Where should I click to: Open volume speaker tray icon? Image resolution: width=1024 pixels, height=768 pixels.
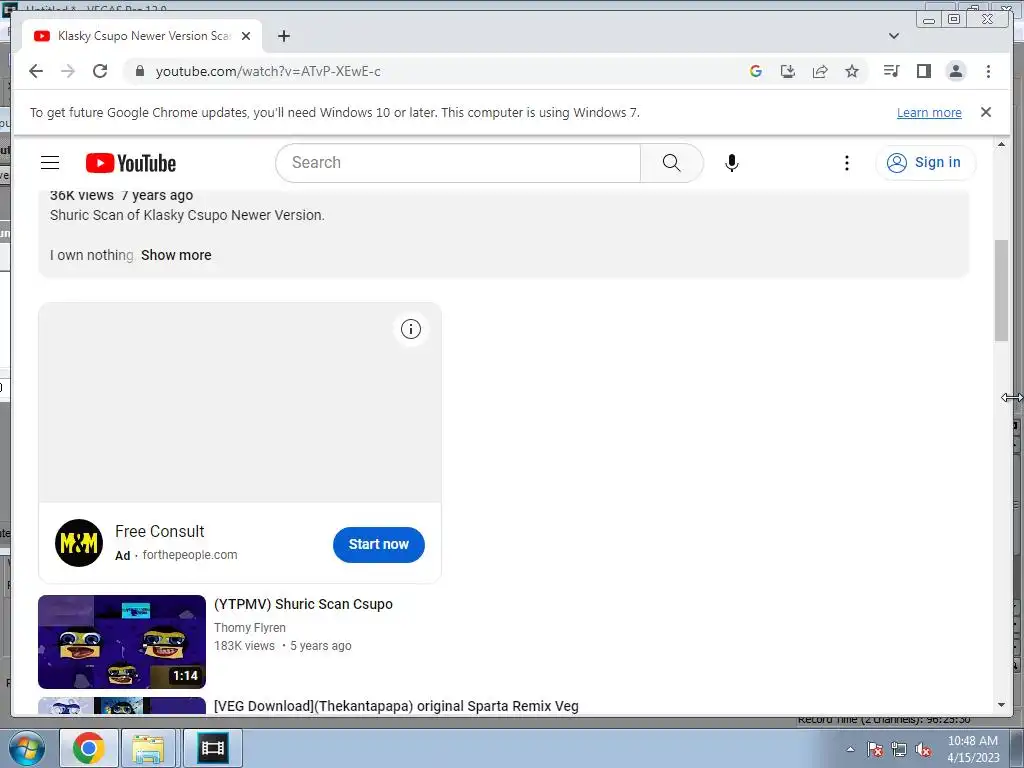tap(923, 749)
